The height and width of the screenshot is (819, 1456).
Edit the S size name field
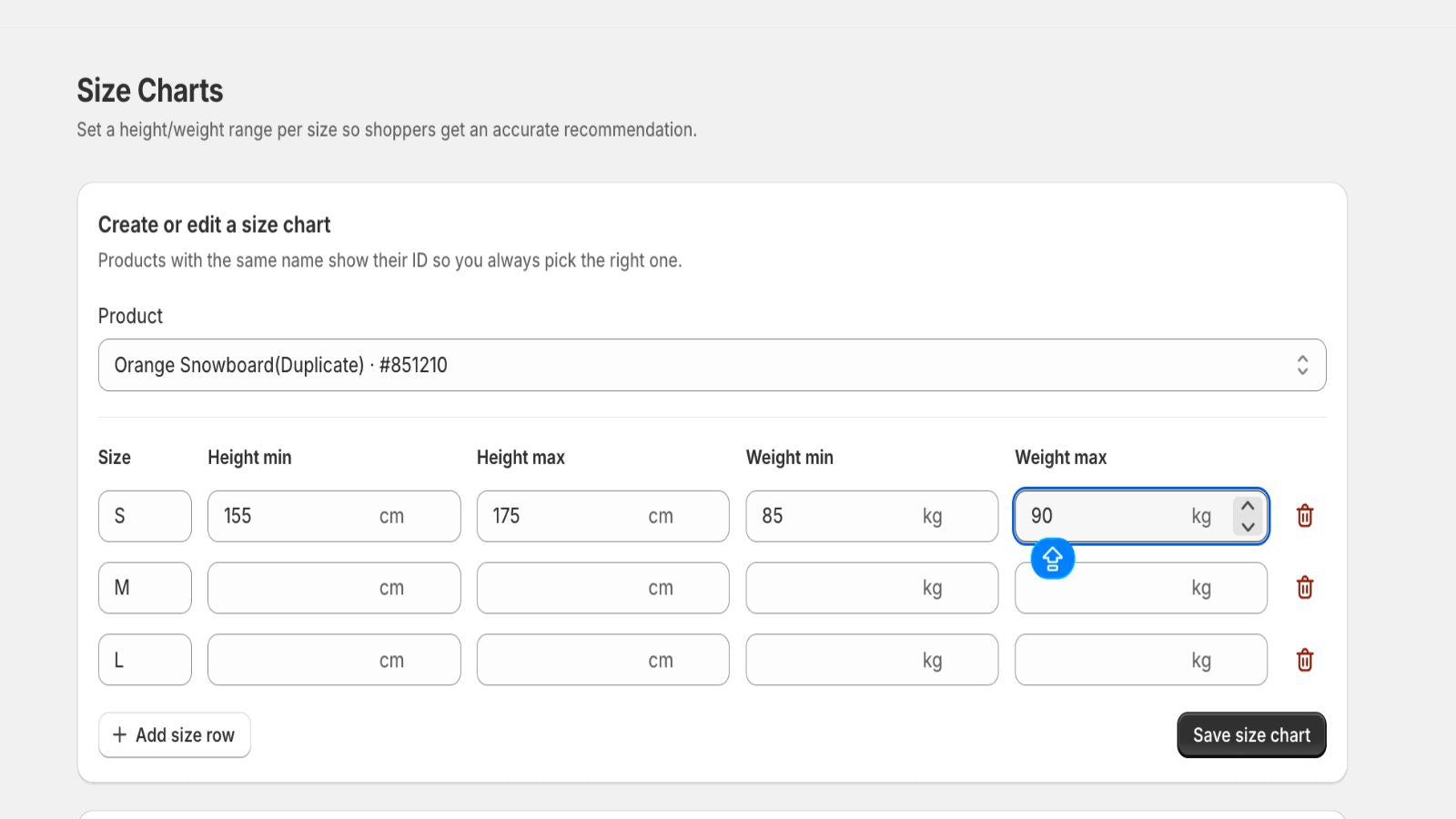pos(145,516)
